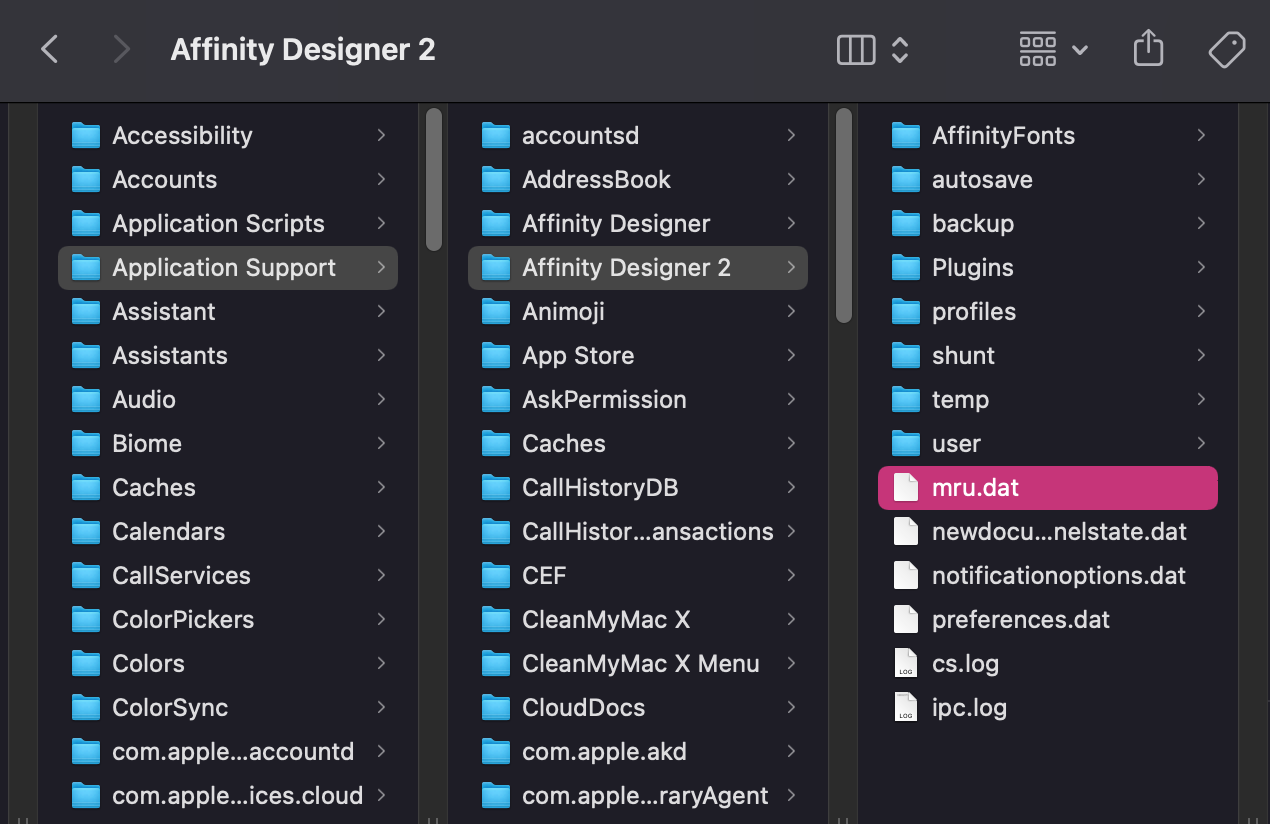Click the preferences.dat file icon
The width and height of the screenshot is (1270, 824).
point(906,619)
